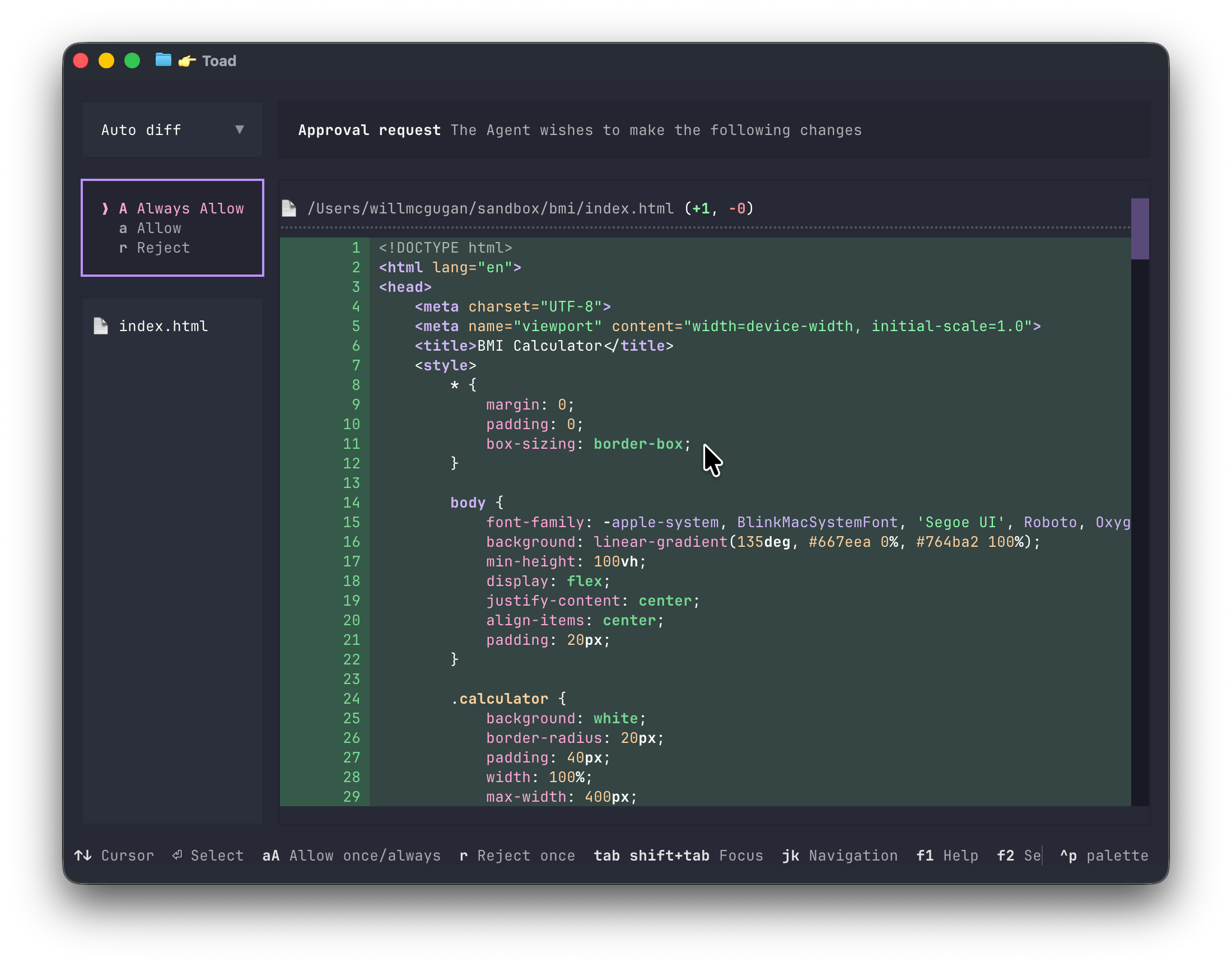
Task: Click the file icon next to index.html
Action: click(101, 326)
